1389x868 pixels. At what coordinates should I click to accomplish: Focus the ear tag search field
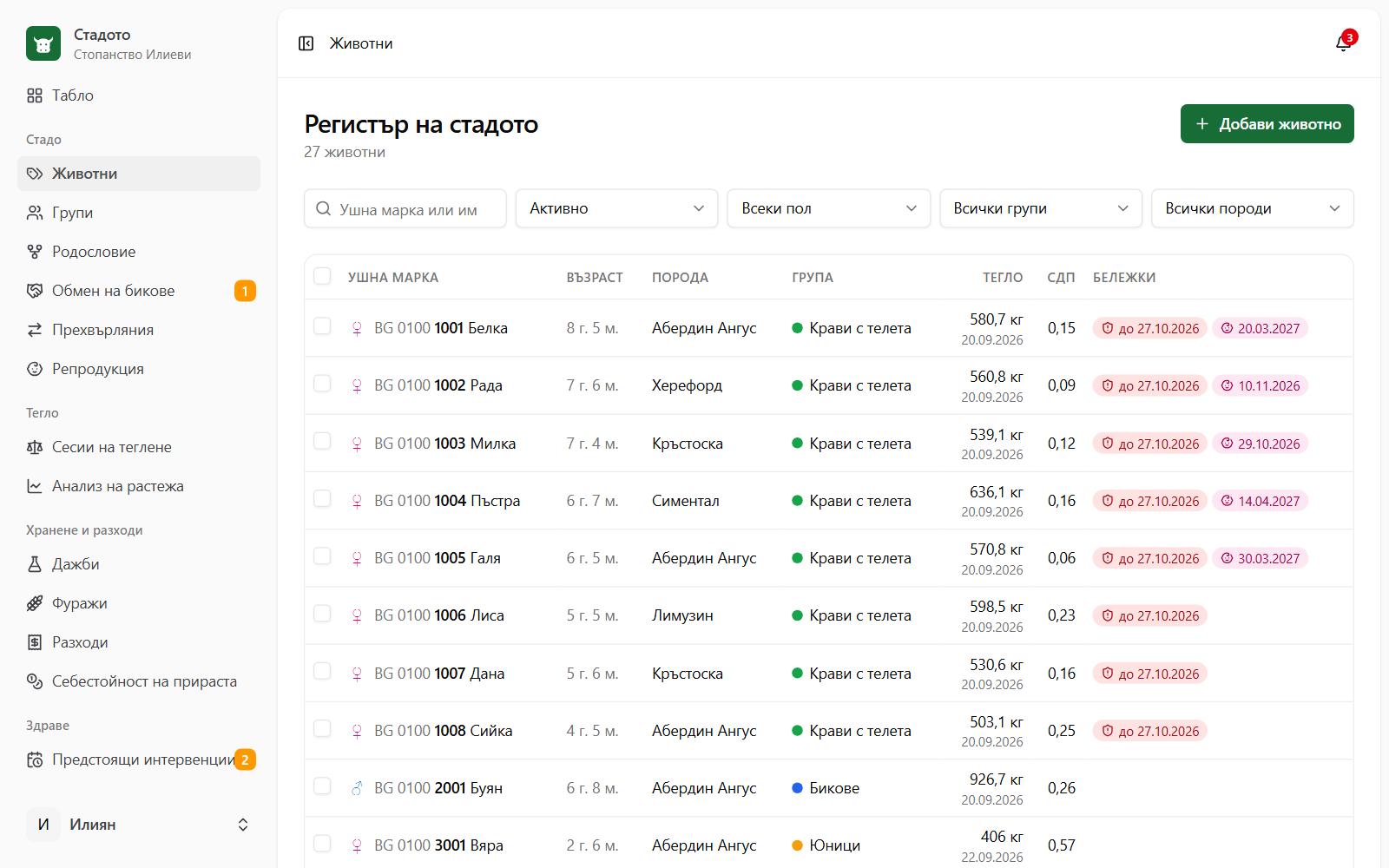click(x=405, y=208)
